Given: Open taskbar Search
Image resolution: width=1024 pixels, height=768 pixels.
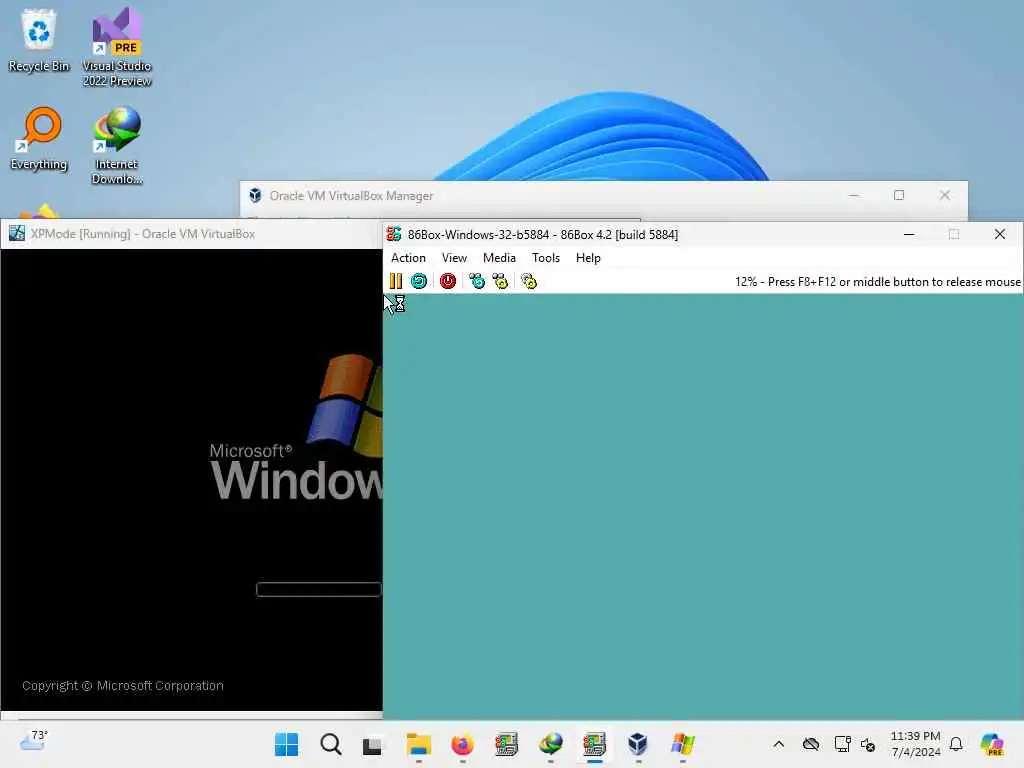Looking at the screenshot, I should pos(330,744).
